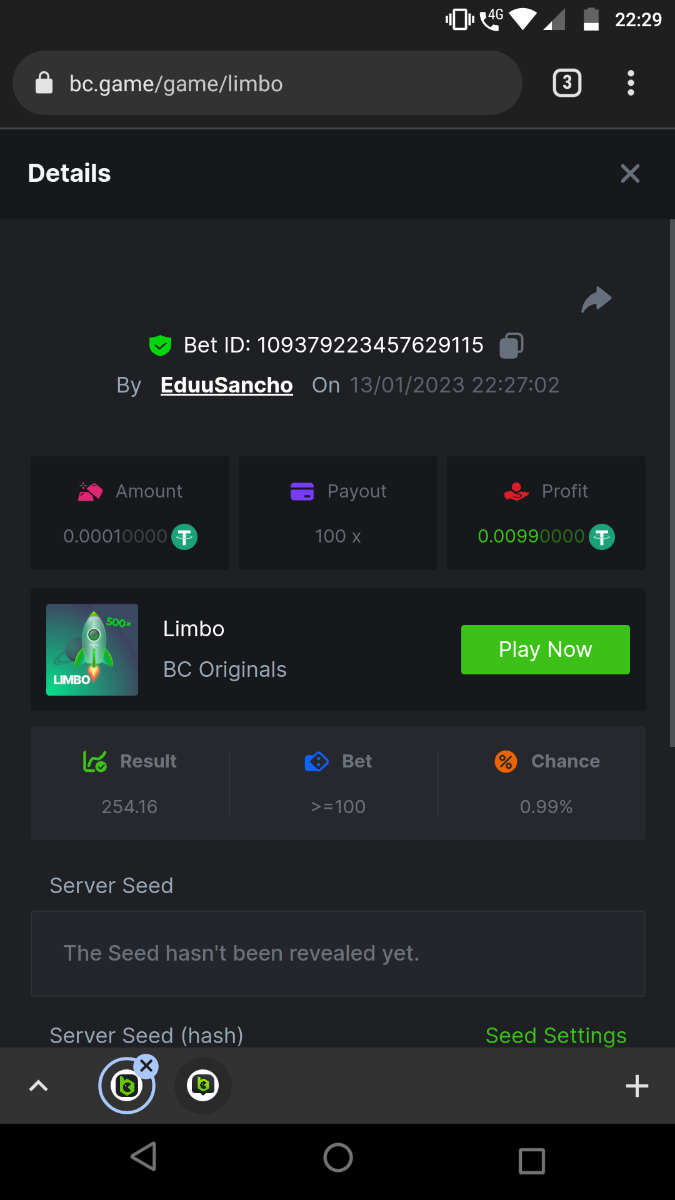Close the first BC tab in strip
This screenshot has height=1200, width=675.
[147, 1066]
